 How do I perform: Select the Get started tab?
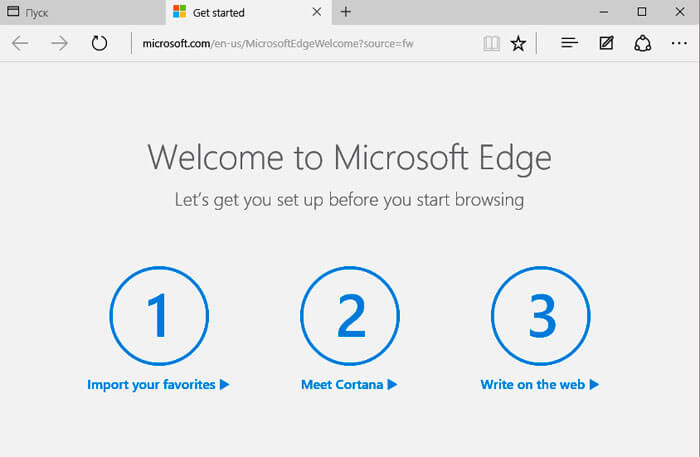(249, 12)
